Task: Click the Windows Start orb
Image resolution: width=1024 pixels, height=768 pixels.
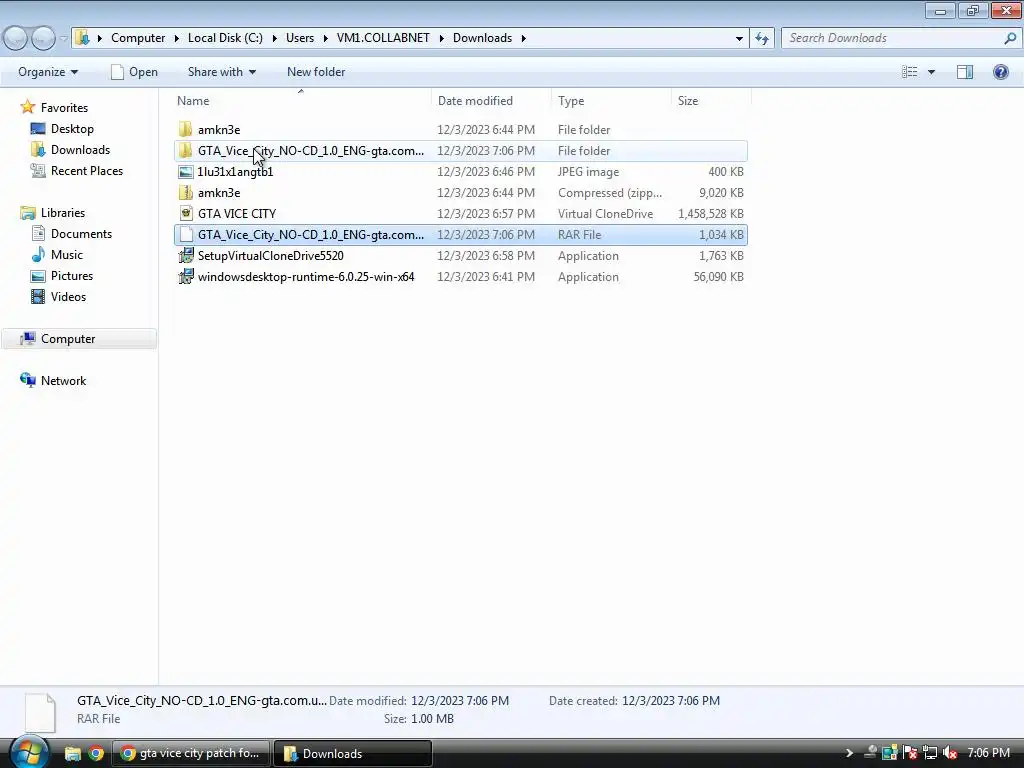Action: click(x=29, y=752)
